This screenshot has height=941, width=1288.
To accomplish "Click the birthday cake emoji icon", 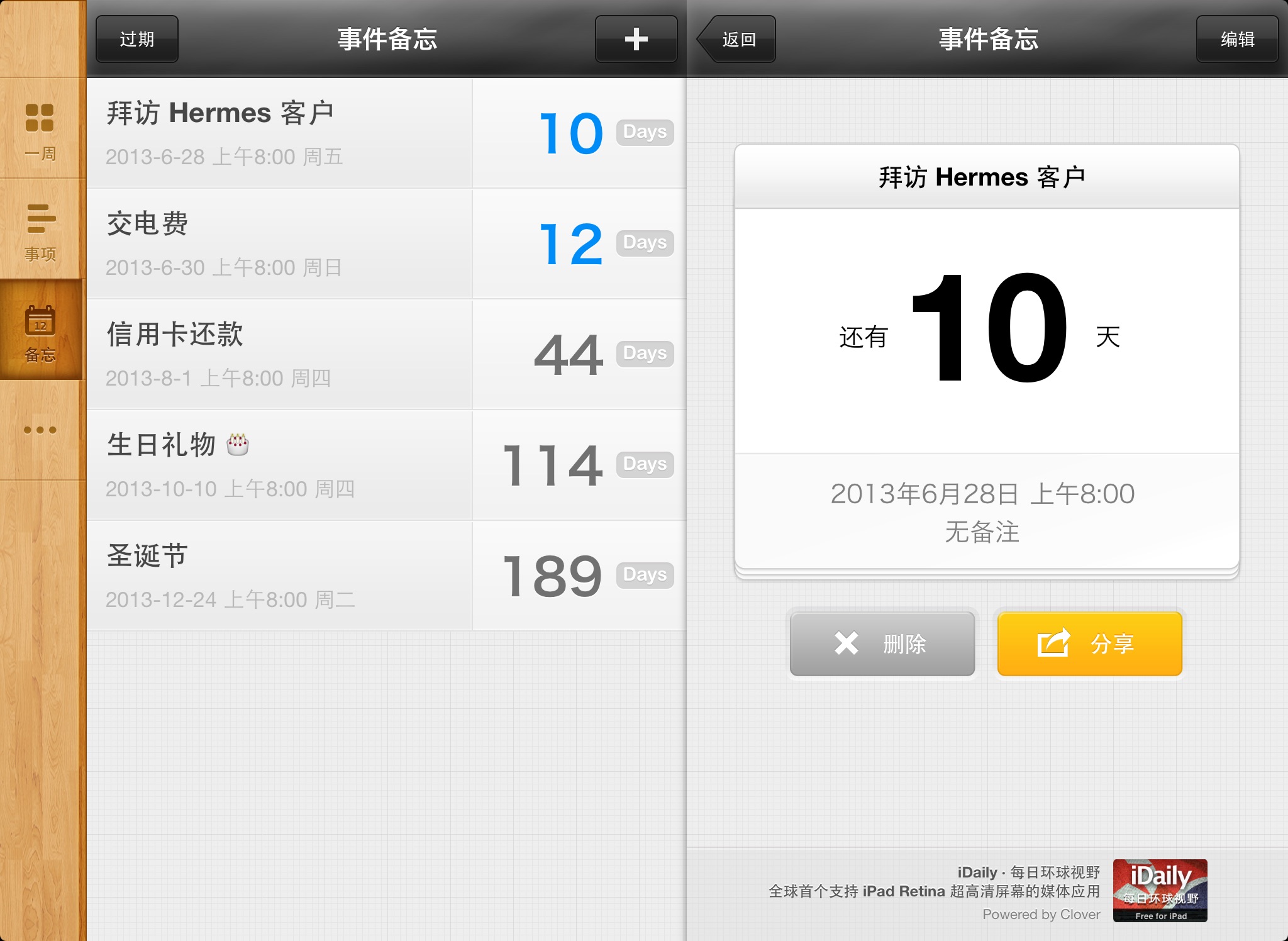I will pyautogui.click(x=238, y=444).
